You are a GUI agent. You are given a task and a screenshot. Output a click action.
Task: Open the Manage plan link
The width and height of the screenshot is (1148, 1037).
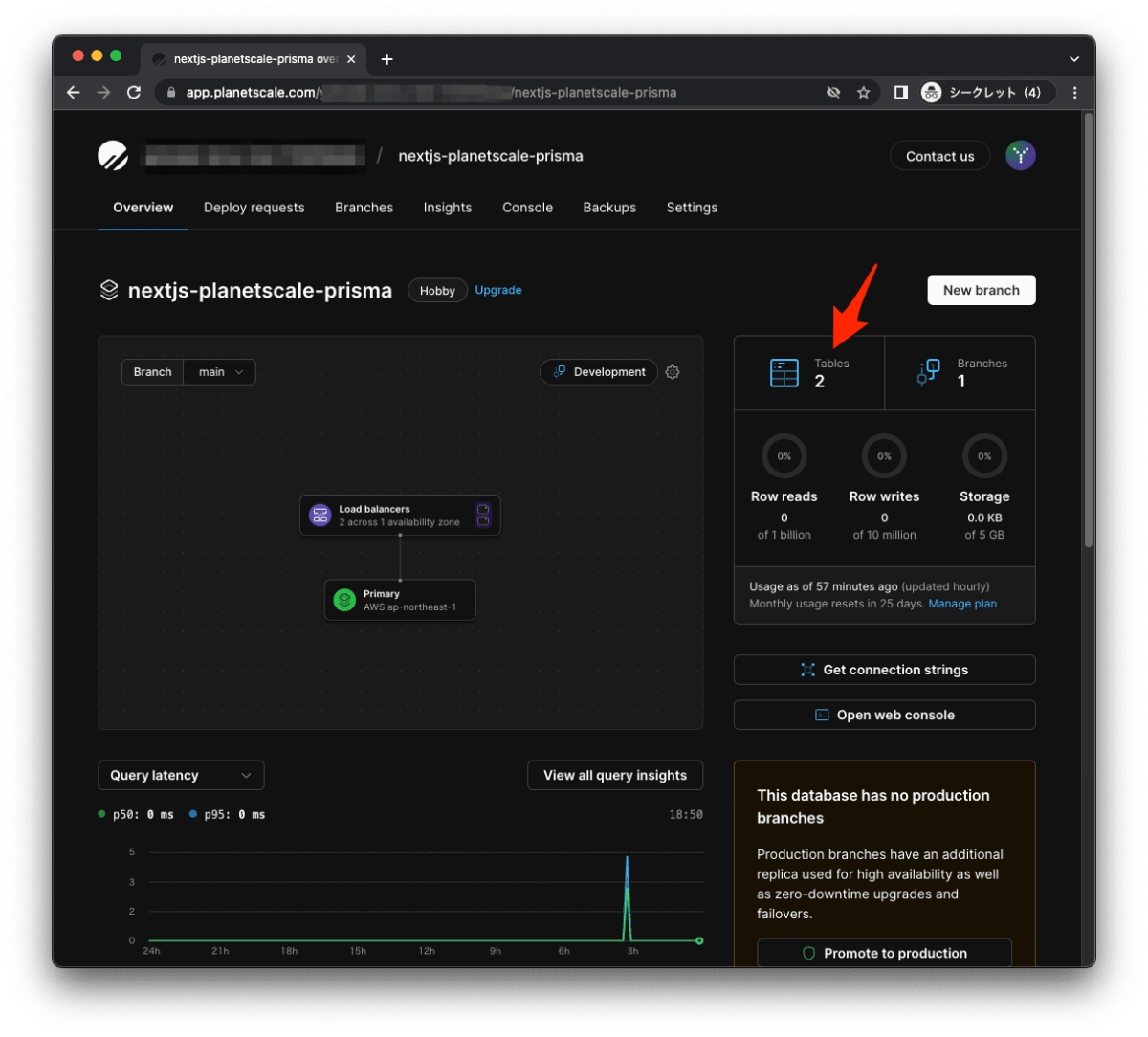coord(962,604)
